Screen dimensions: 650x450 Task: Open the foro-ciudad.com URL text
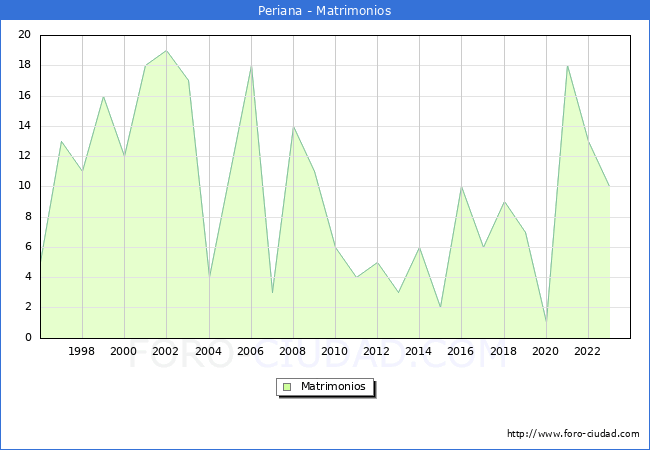[573, 433]
